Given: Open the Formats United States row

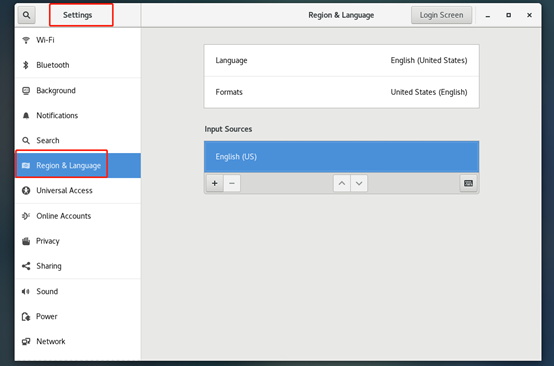Looking at the screenshot, I should (x=341, y=92).
